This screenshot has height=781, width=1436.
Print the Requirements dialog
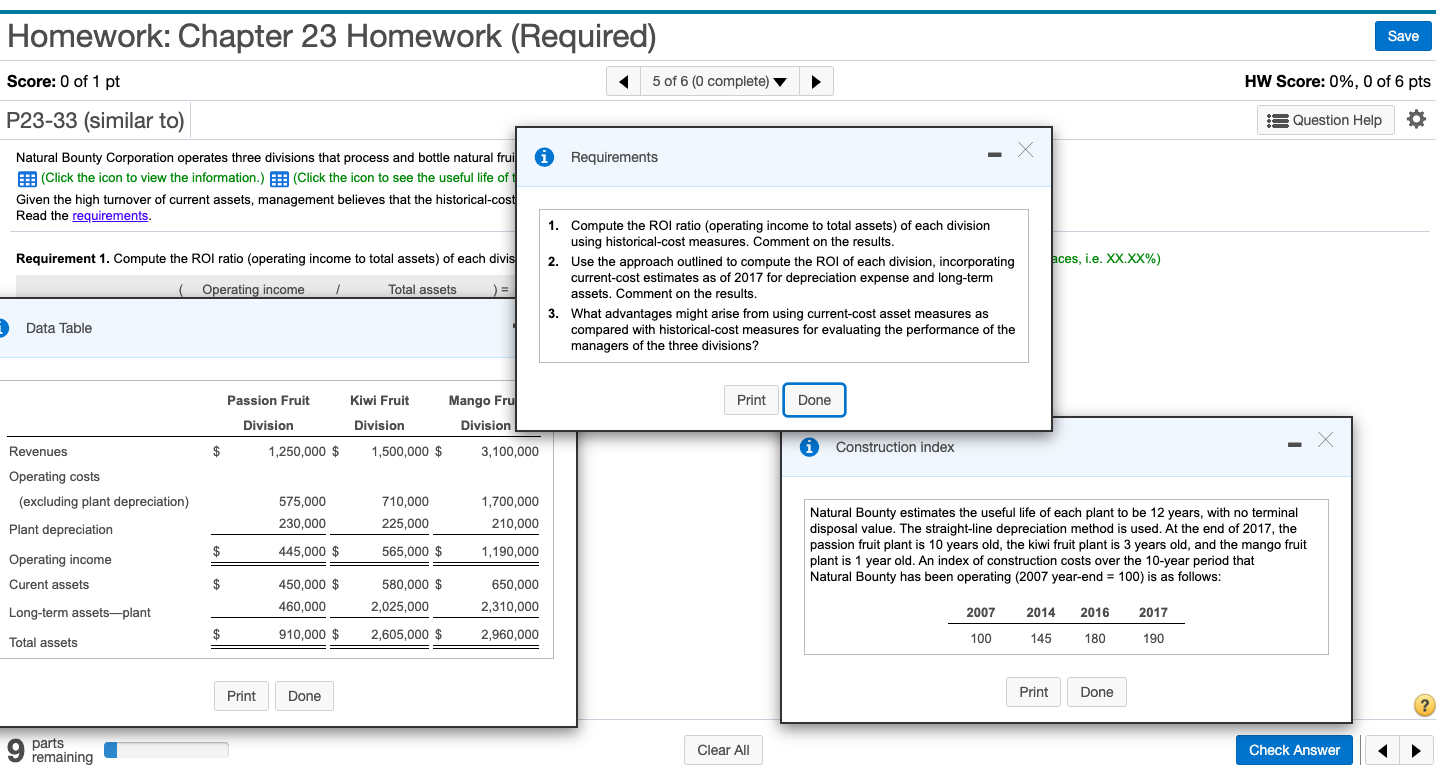click(751, 399)
